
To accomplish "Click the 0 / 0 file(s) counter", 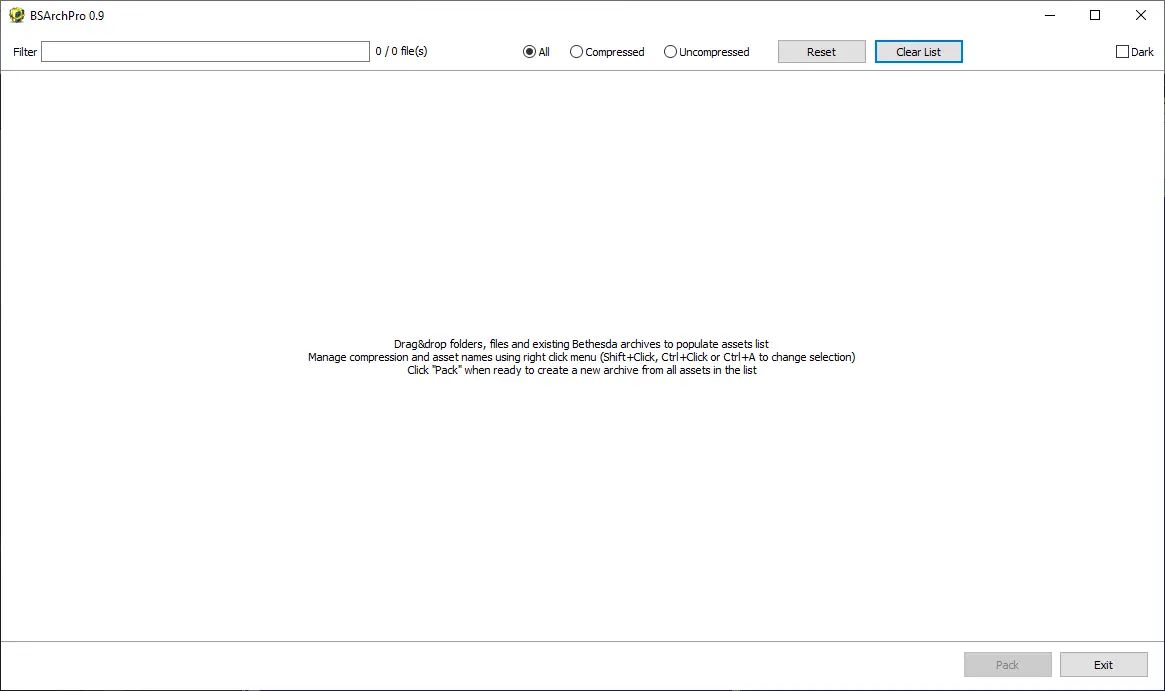I will (401, 52).
